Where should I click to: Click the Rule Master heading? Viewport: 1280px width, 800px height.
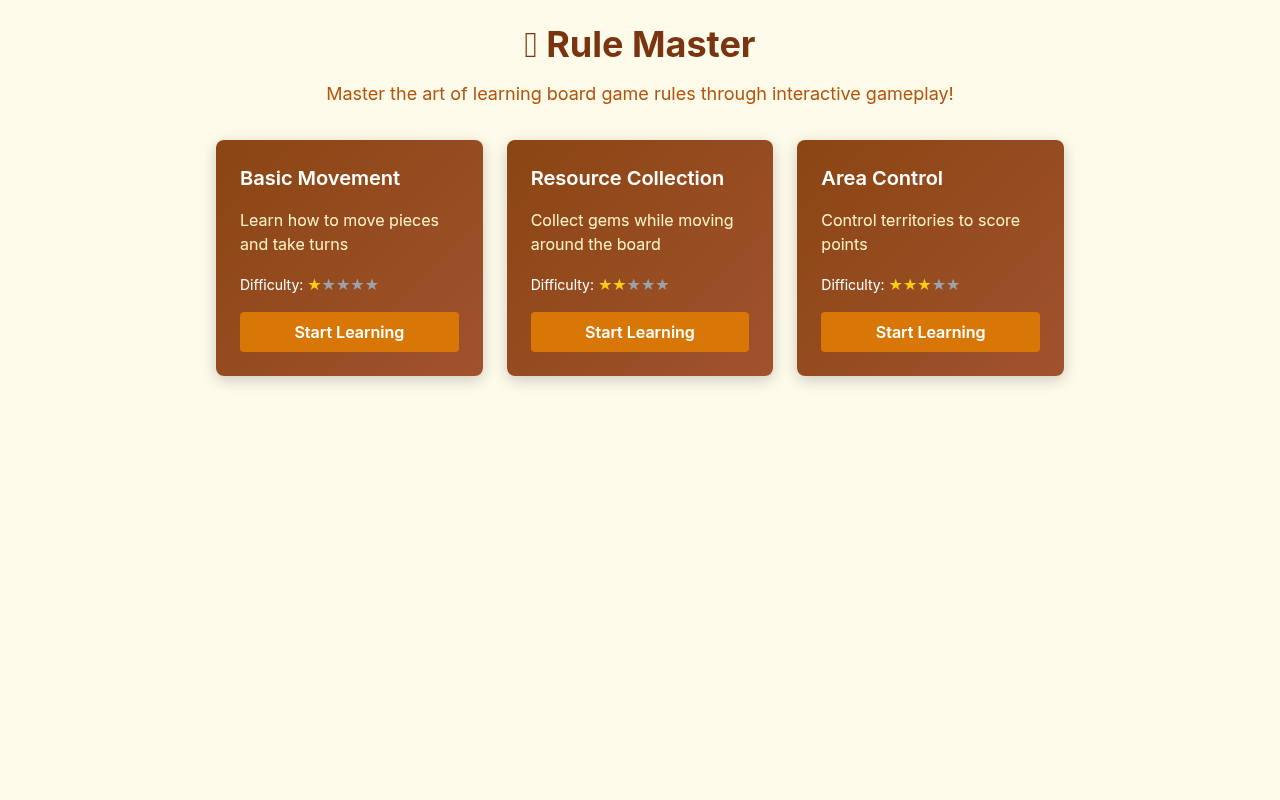point(640,44)
